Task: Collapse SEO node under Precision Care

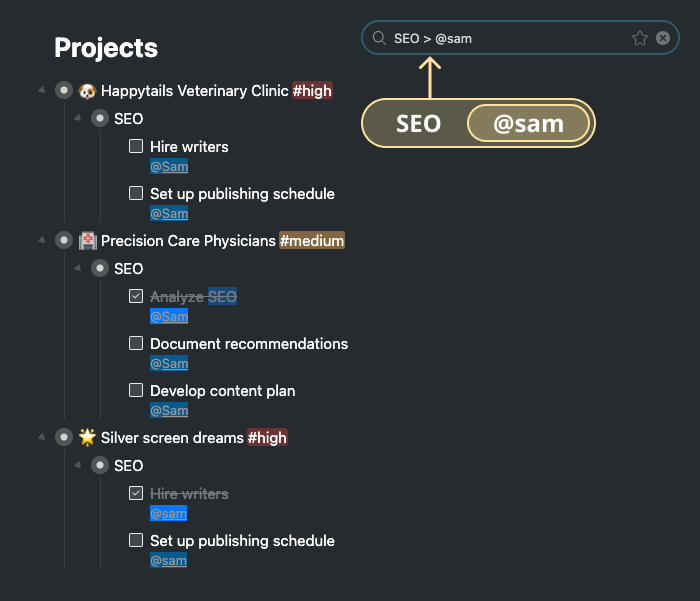Action: (78, 268)
